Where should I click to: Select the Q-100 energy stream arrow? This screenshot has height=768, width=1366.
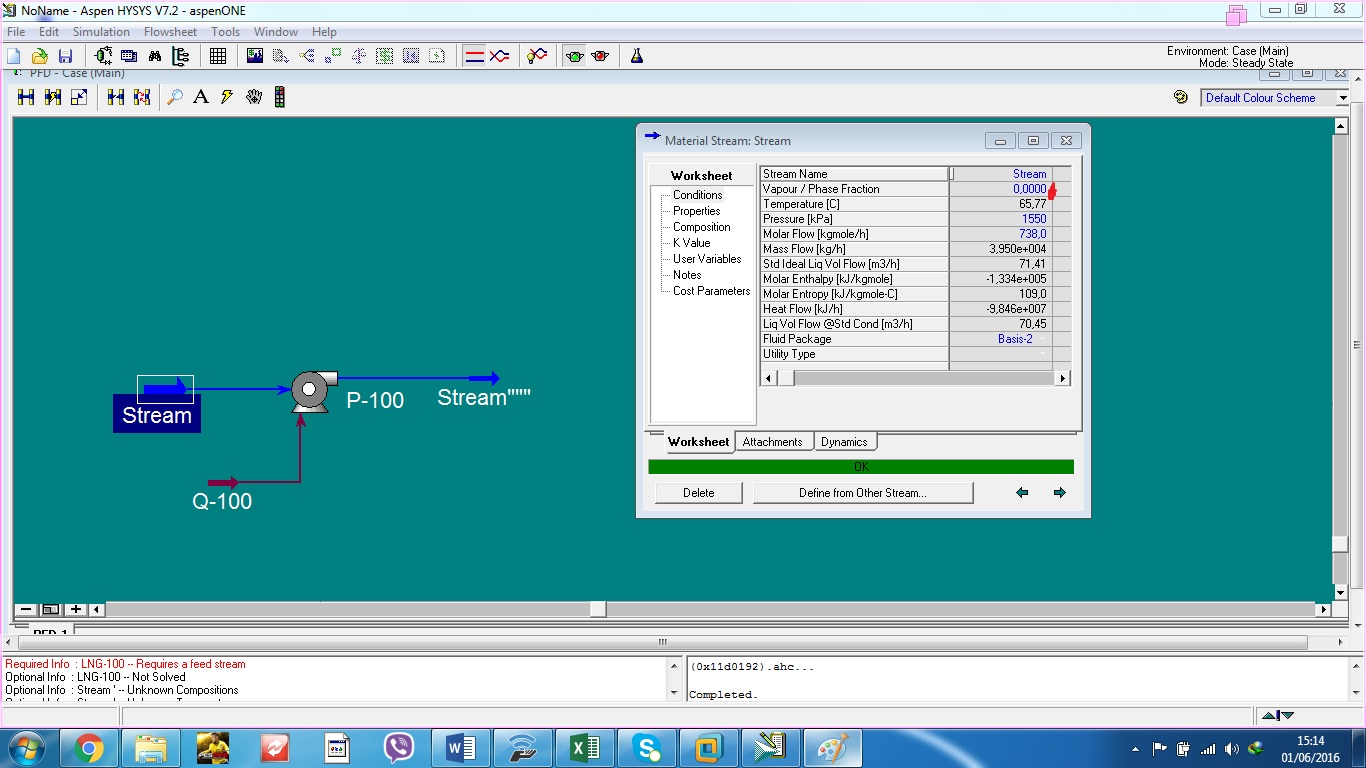click(223, 483)
